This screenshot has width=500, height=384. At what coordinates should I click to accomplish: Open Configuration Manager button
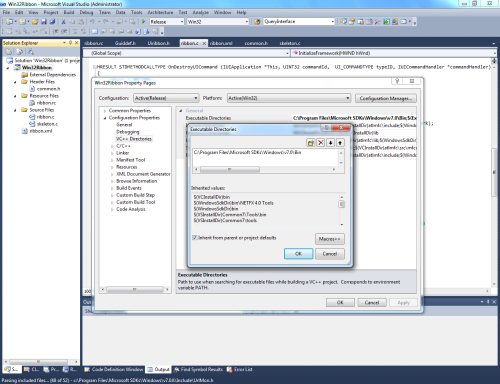click(386, 98)
